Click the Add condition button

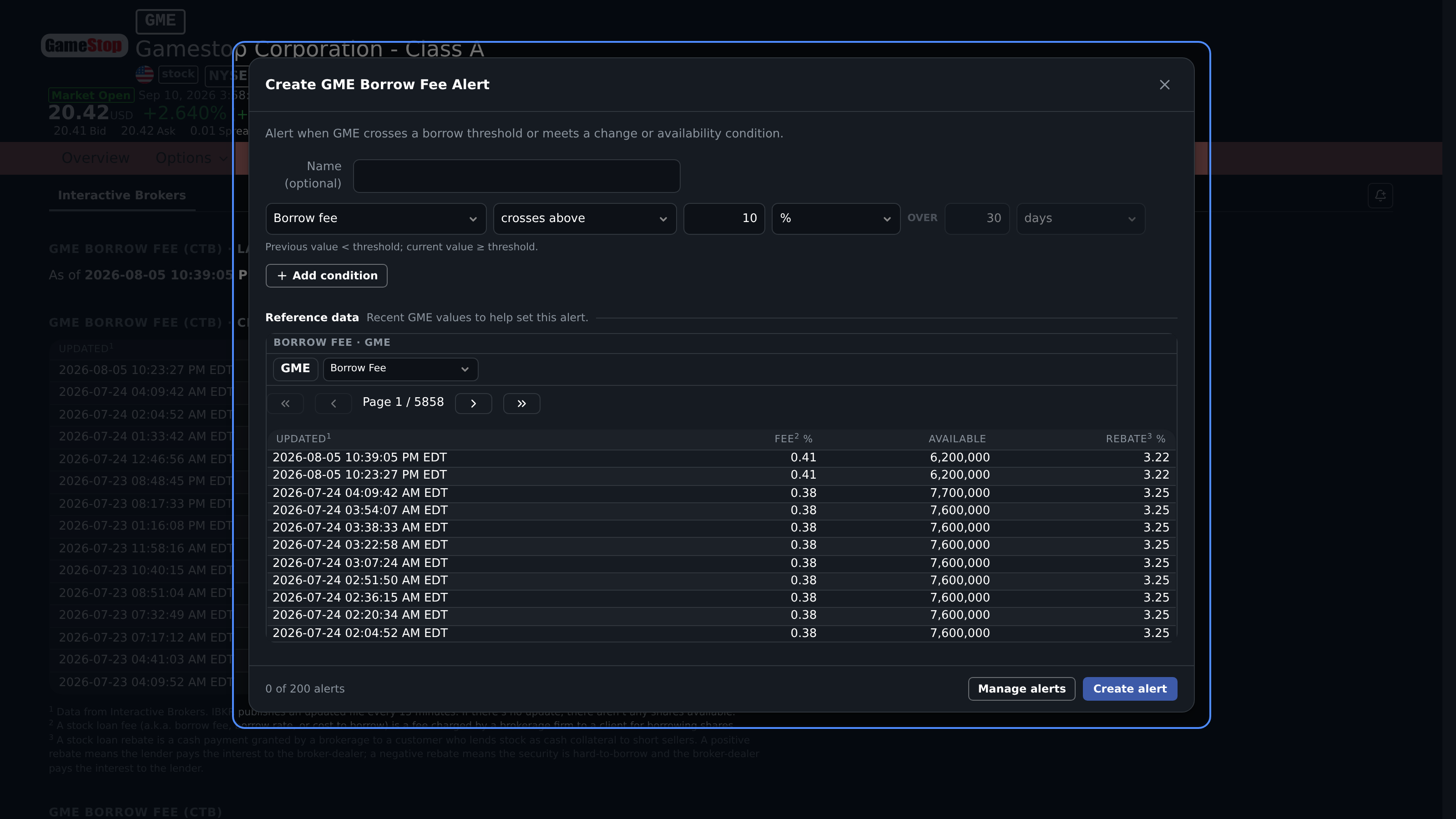tap(326, 276)
